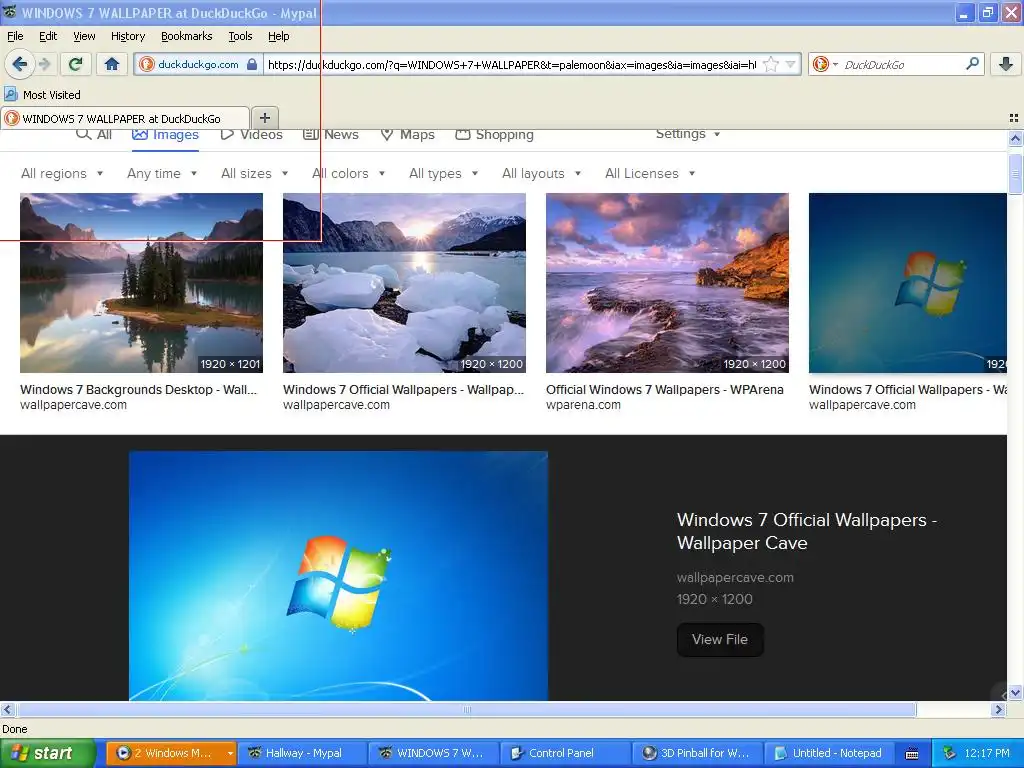The image size is (1024, 768).
Task: Click the DuckDuckGo site identity icon
Action: pyautogui.click(x=147, y=64)
